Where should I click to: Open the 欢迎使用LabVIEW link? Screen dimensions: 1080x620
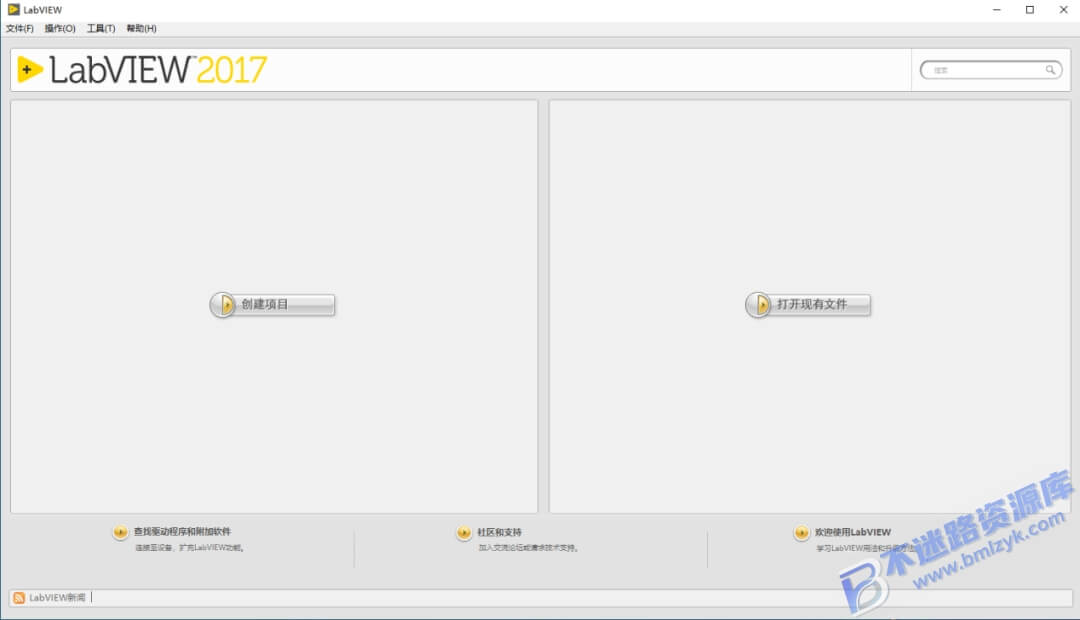pos(853,532)
